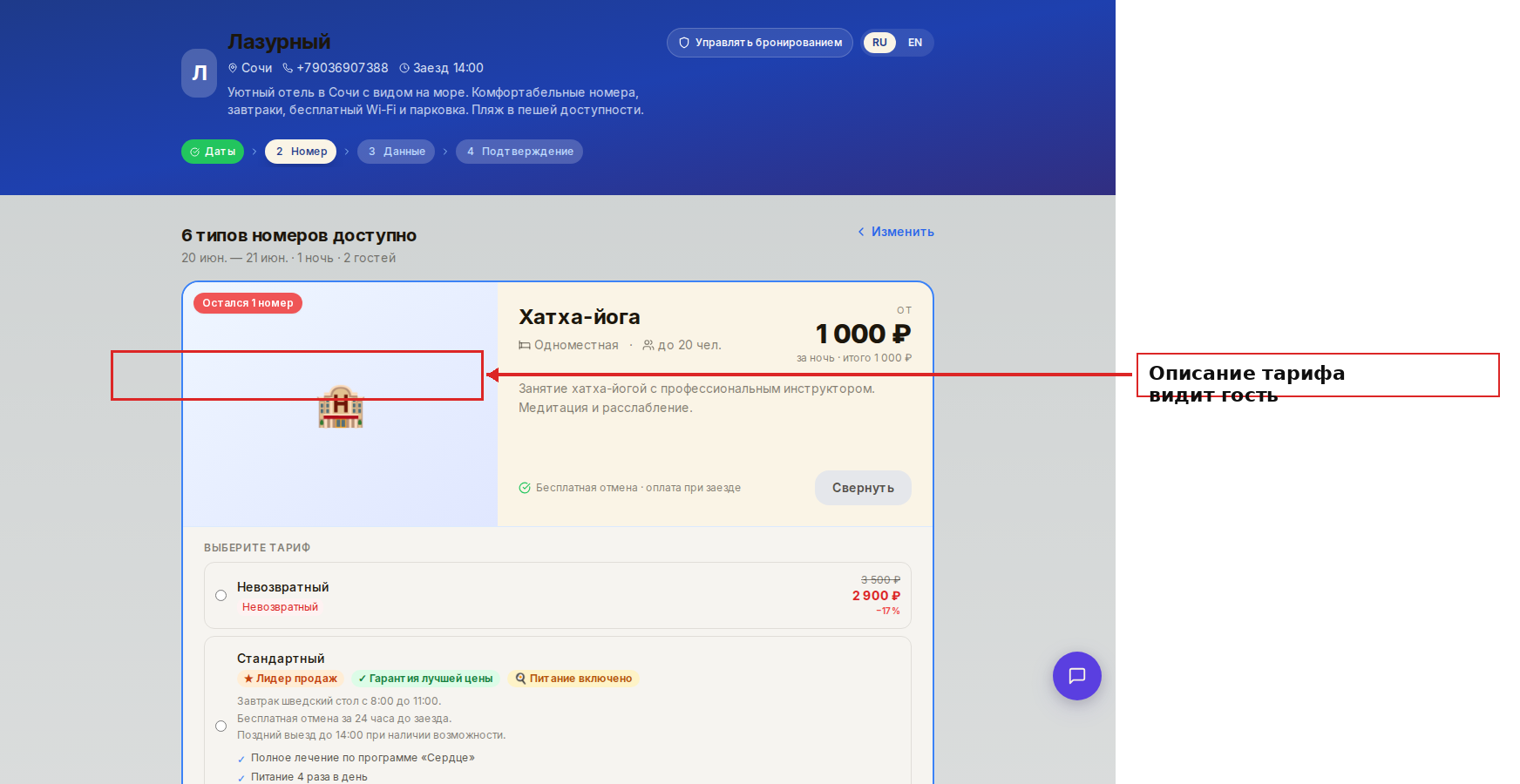Click the hotel logo letter Л
This screenshot has height=784, width=1520.
pos(199,73)
